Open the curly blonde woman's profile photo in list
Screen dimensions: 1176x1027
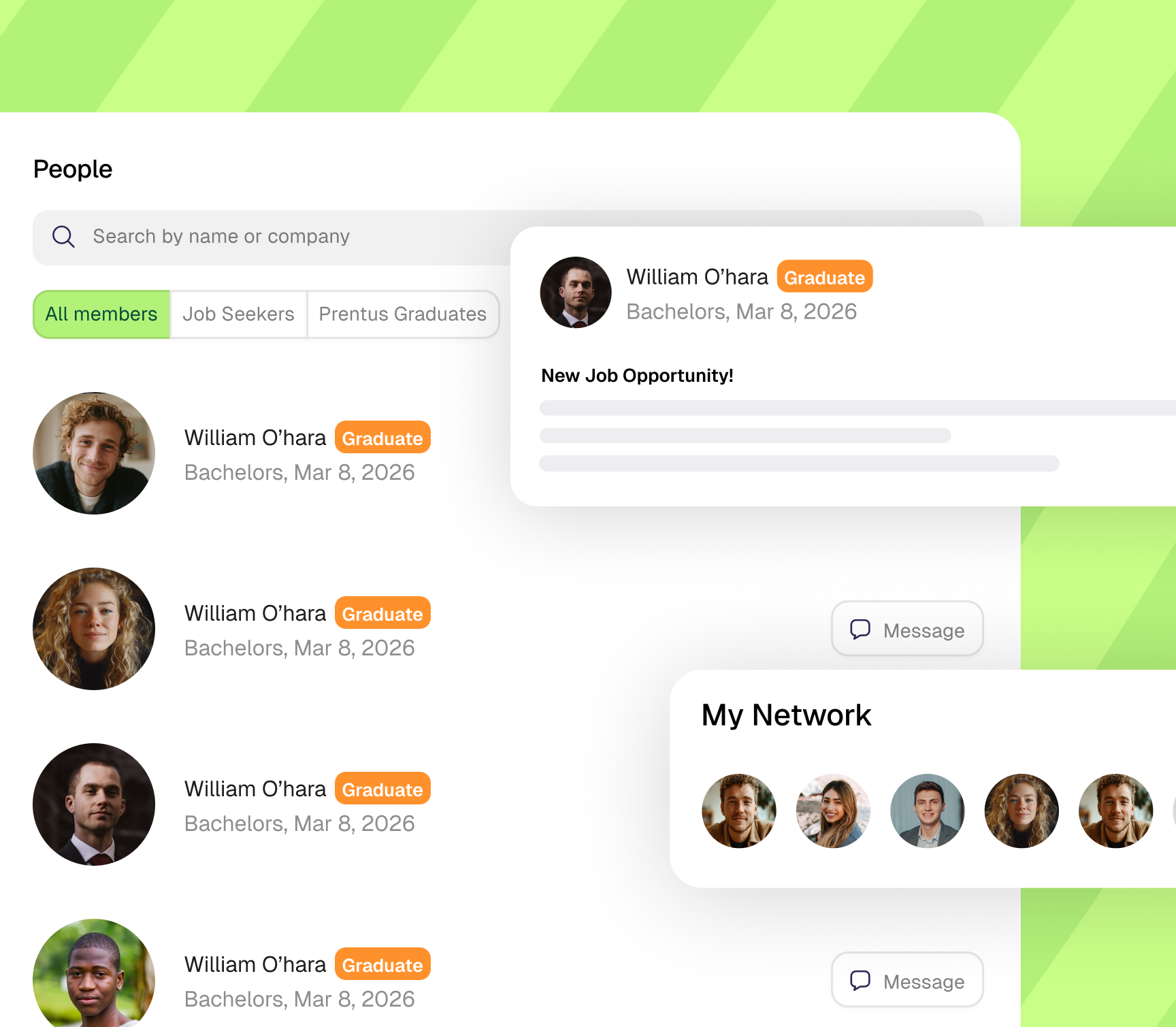[94, 629]
